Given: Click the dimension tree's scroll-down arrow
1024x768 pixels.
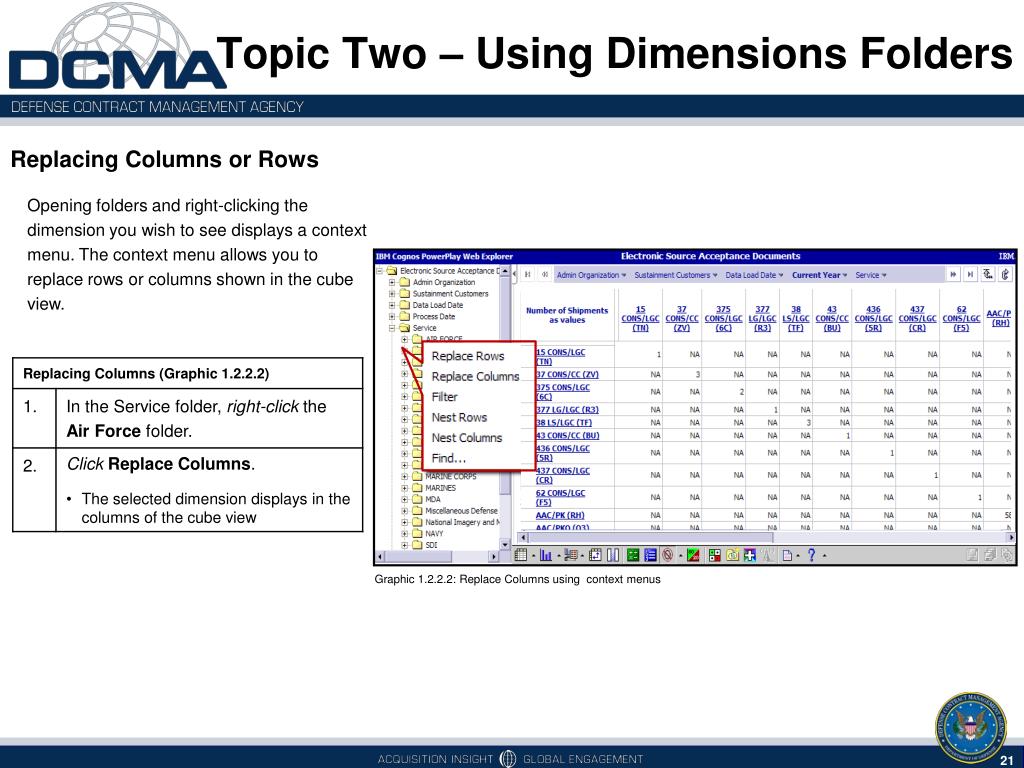Looking at the screenshot, I should click(505, 544).
